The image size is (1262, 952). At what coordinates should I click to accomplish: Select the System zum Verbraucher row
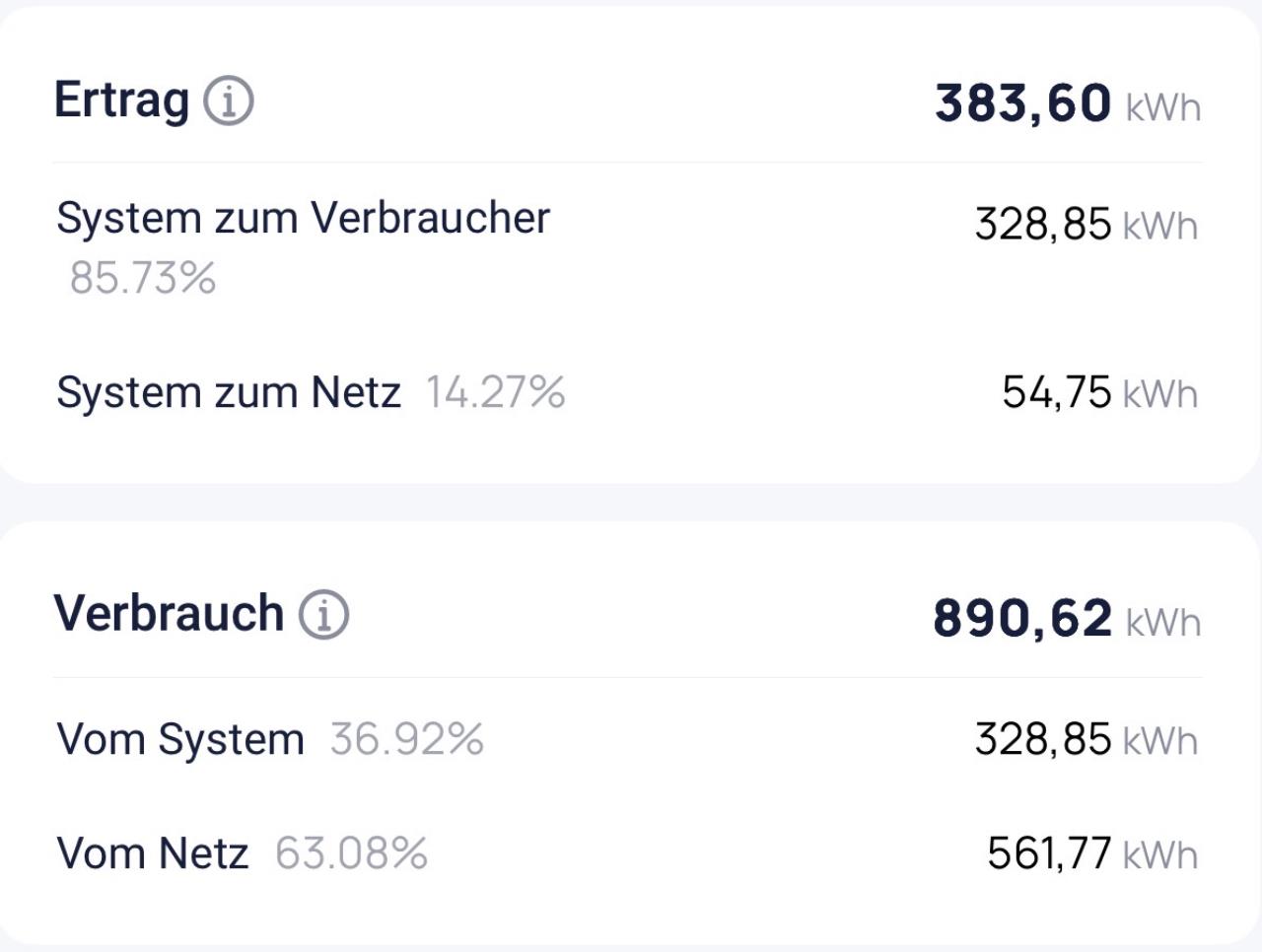coord(304,218)
